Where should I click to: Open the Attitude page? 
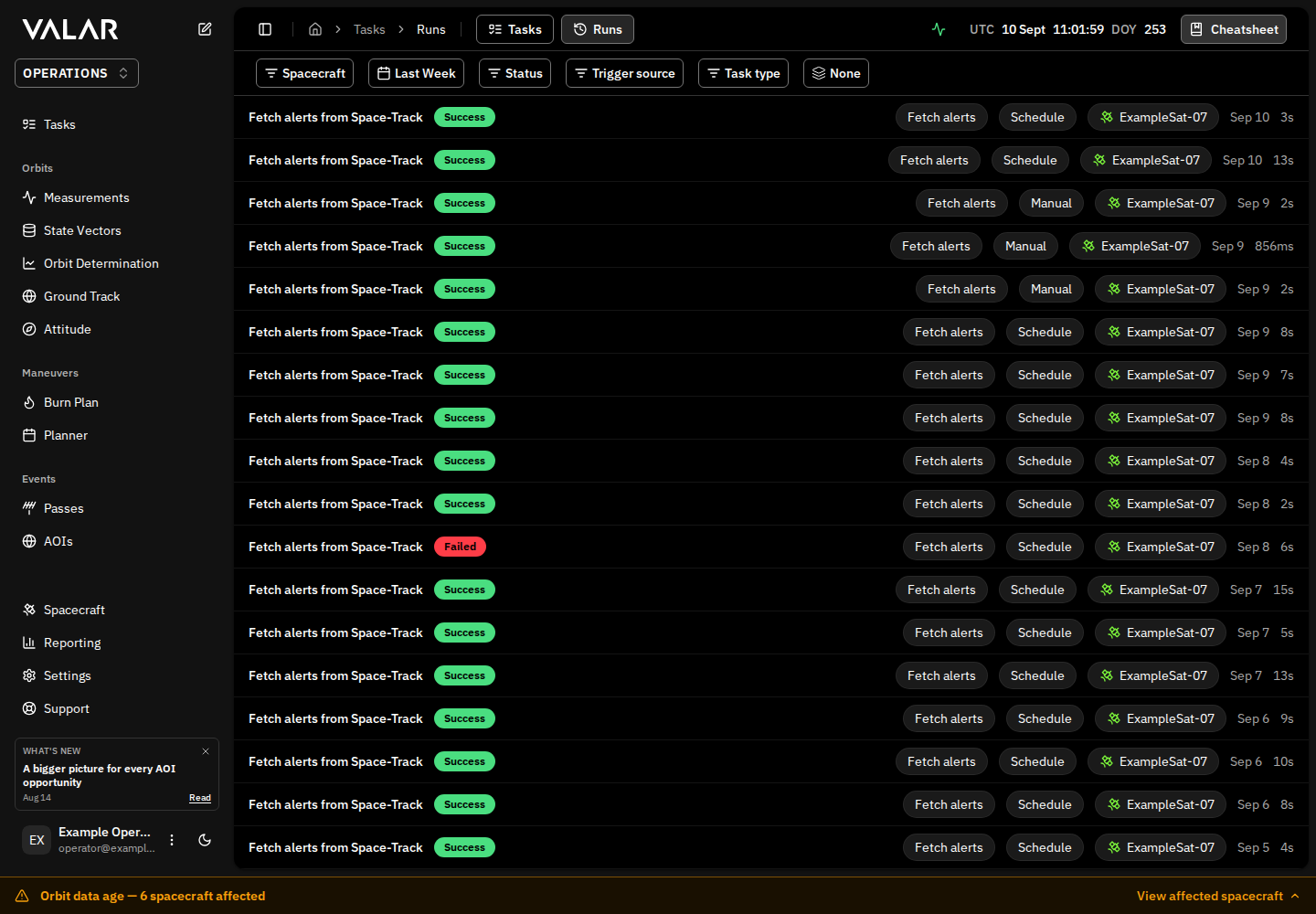point(117,329)
